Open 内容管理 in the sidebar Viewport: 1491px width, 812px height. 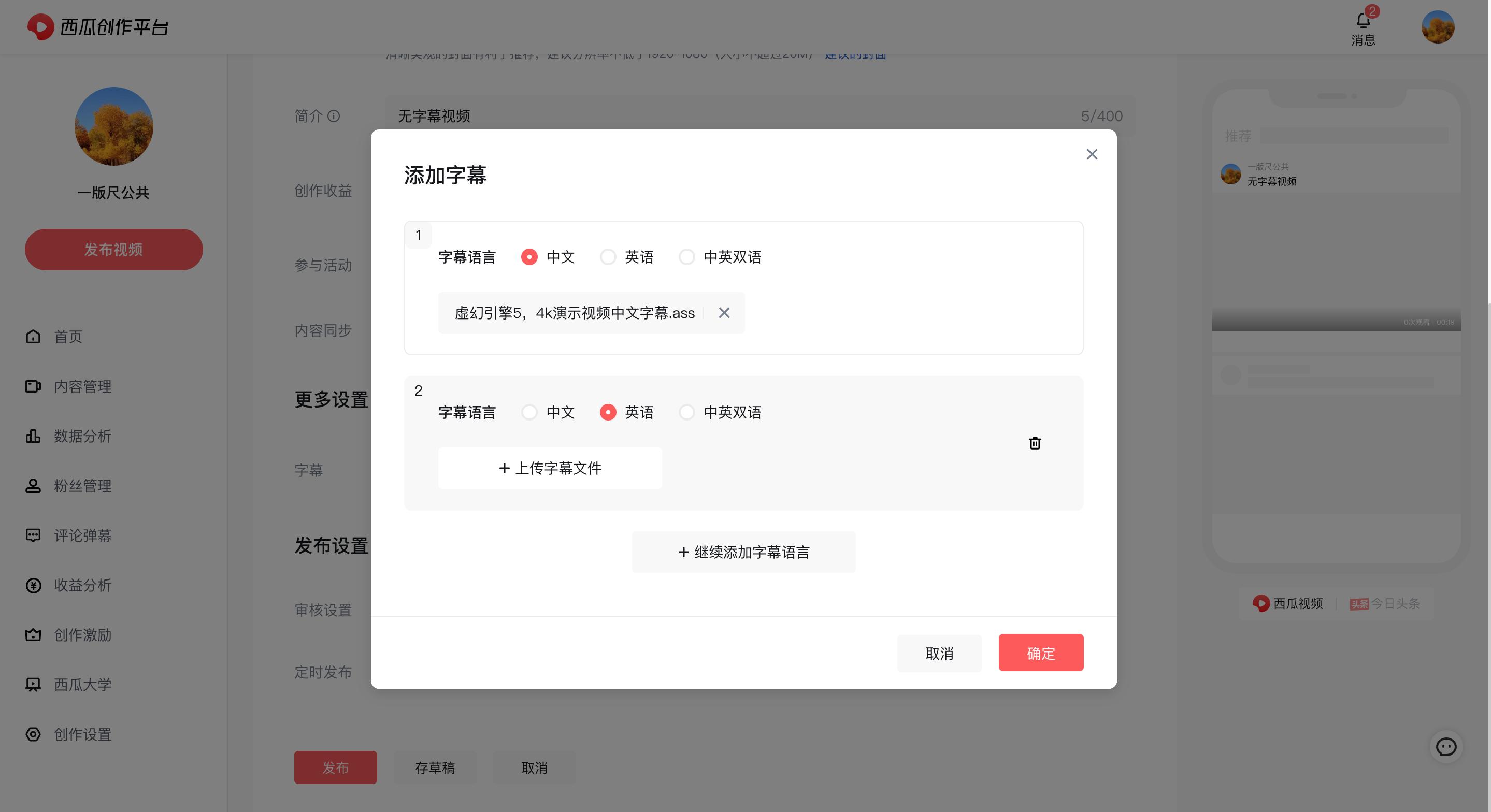point(83,387)
